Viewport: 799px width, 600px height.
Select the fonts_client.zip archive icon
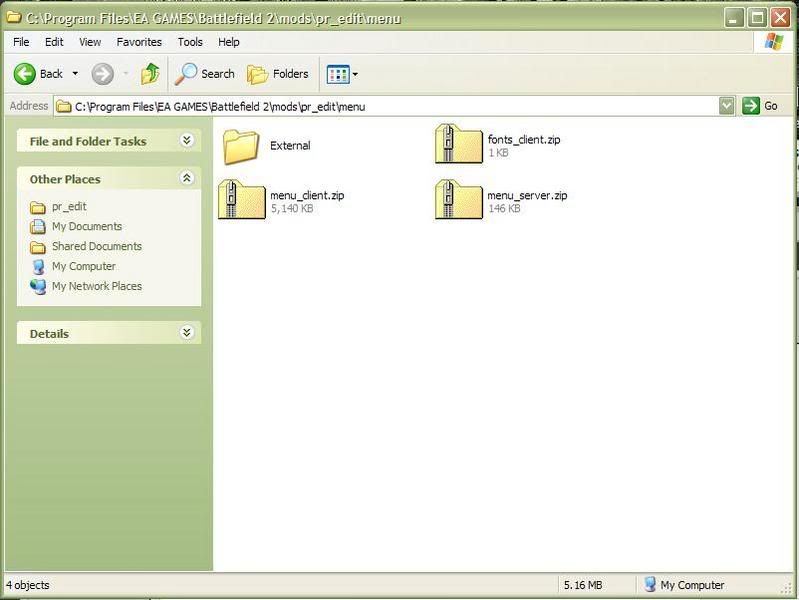459,145
